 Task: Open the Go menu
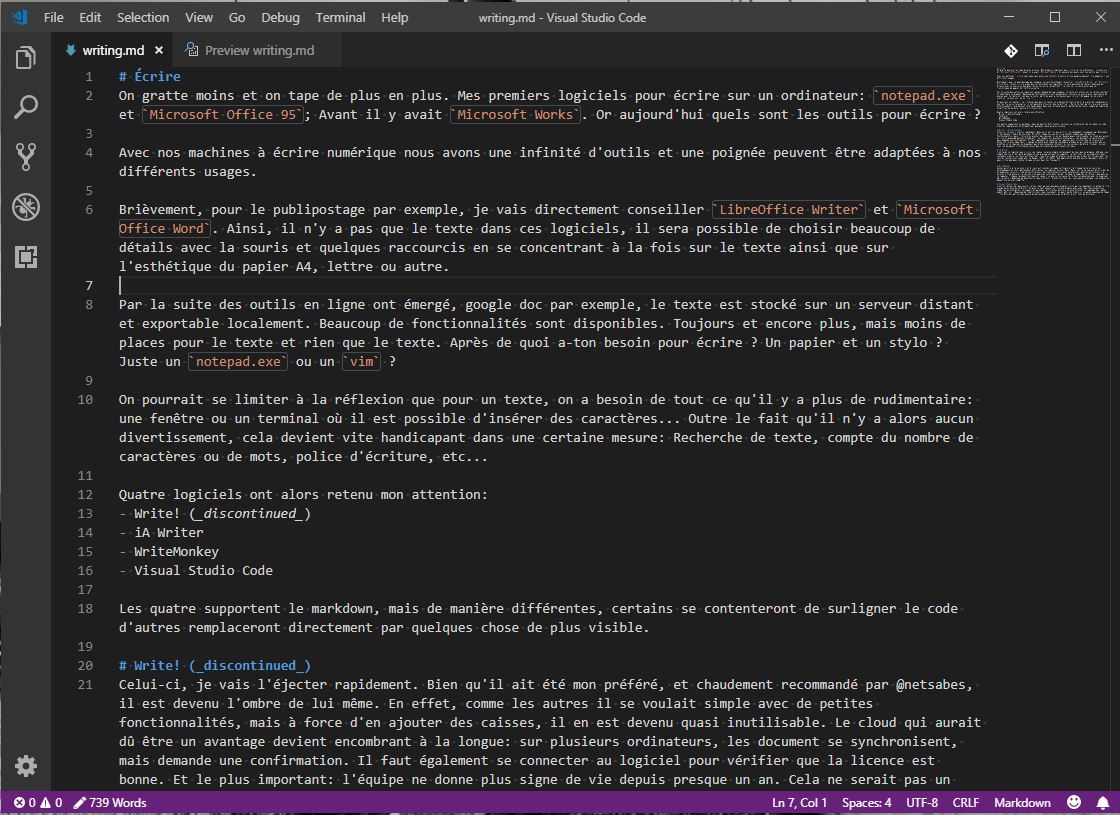236,17
